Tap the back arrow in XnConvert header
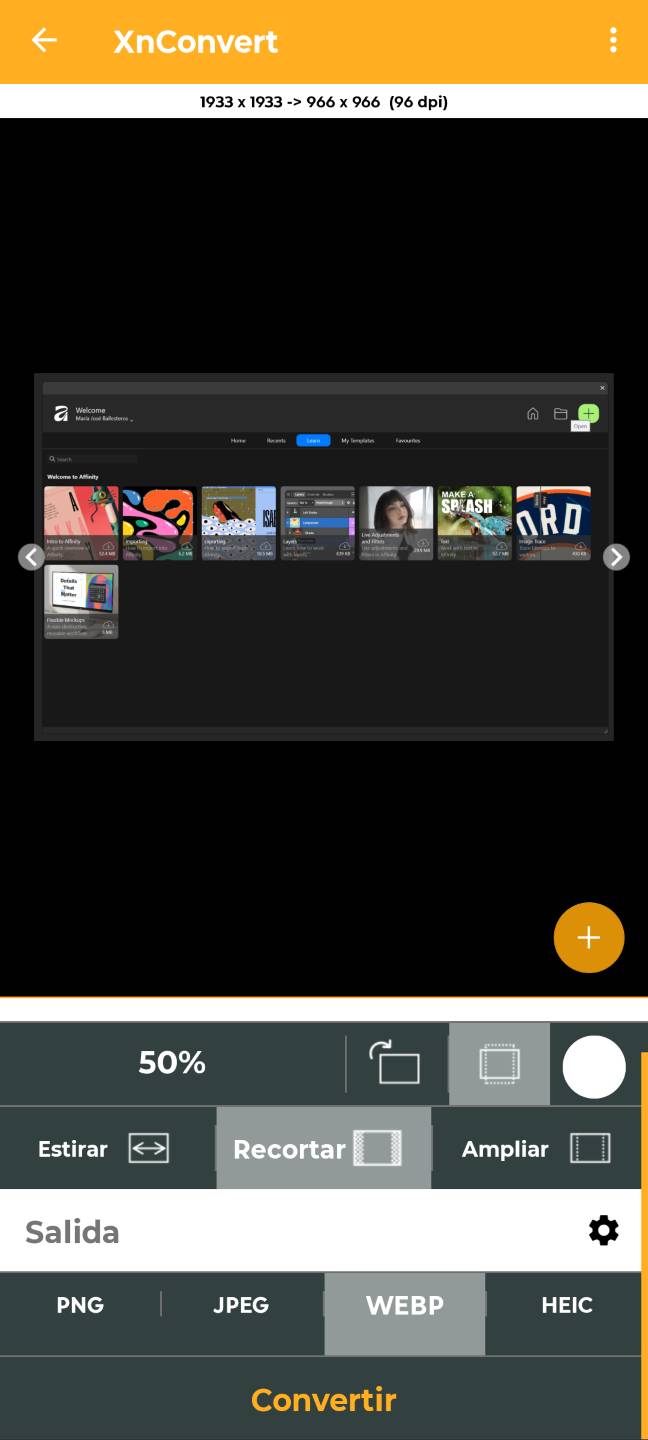Screen dimensions: 648x1440 pyautogui.click(x=44, y=40)
